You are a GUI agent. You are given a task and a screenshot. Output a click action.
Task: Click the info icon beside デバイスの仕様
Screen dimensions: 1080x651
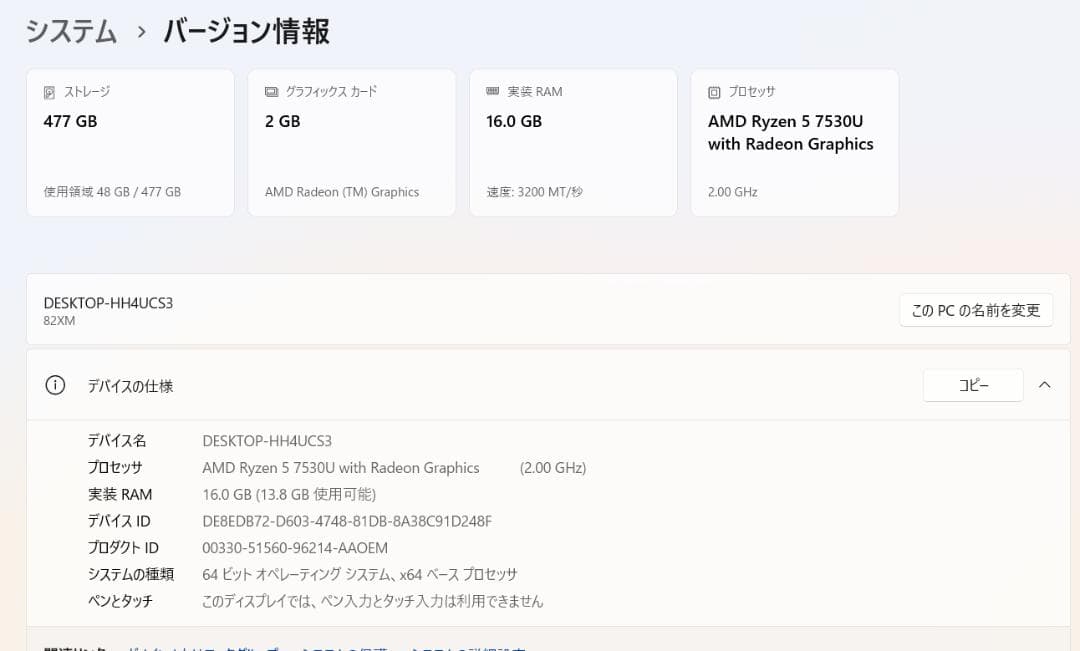coord(55,385)
